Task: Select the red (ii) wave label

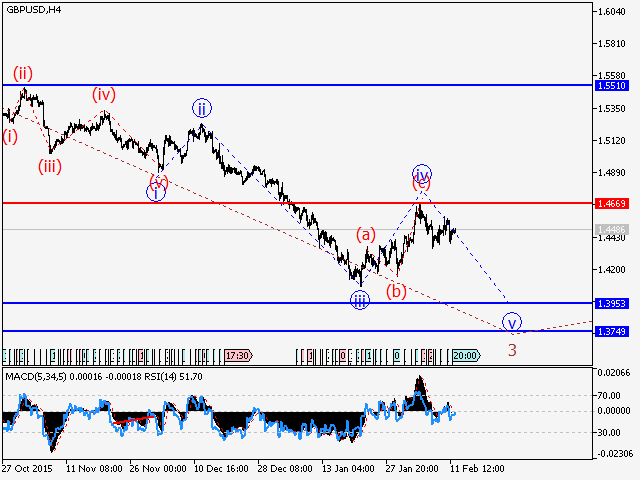Action: (23, 74)
